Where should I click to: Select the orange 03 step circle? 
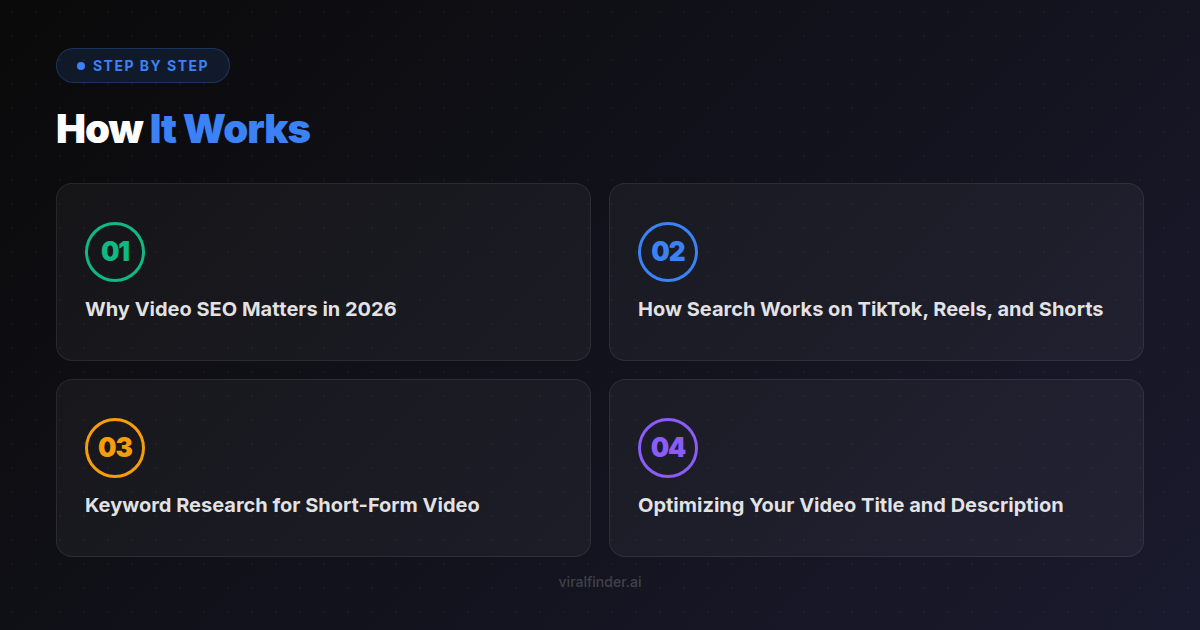(x=115, y=447)
